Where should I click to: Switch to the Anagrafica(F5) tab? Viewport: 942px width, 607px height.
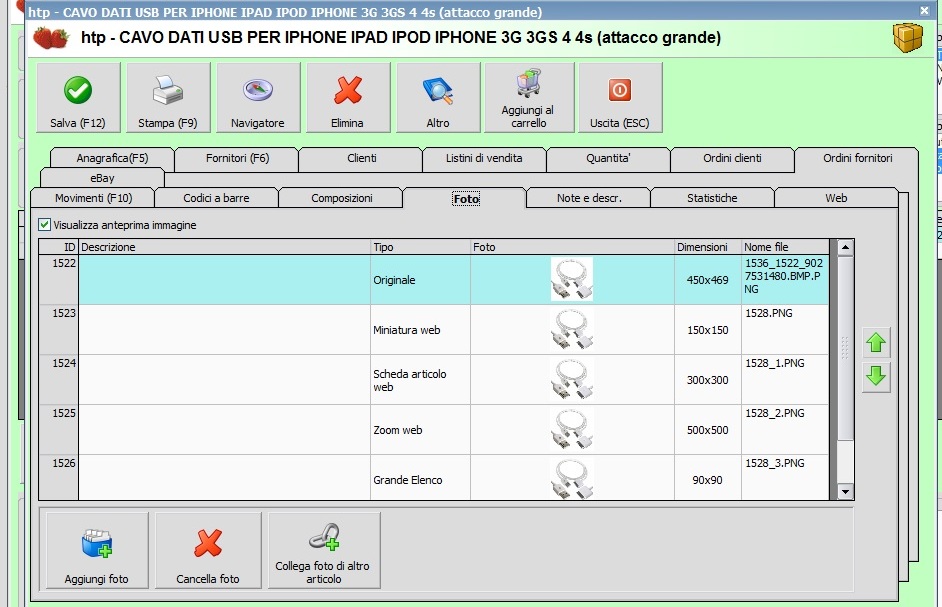[112, 158]
